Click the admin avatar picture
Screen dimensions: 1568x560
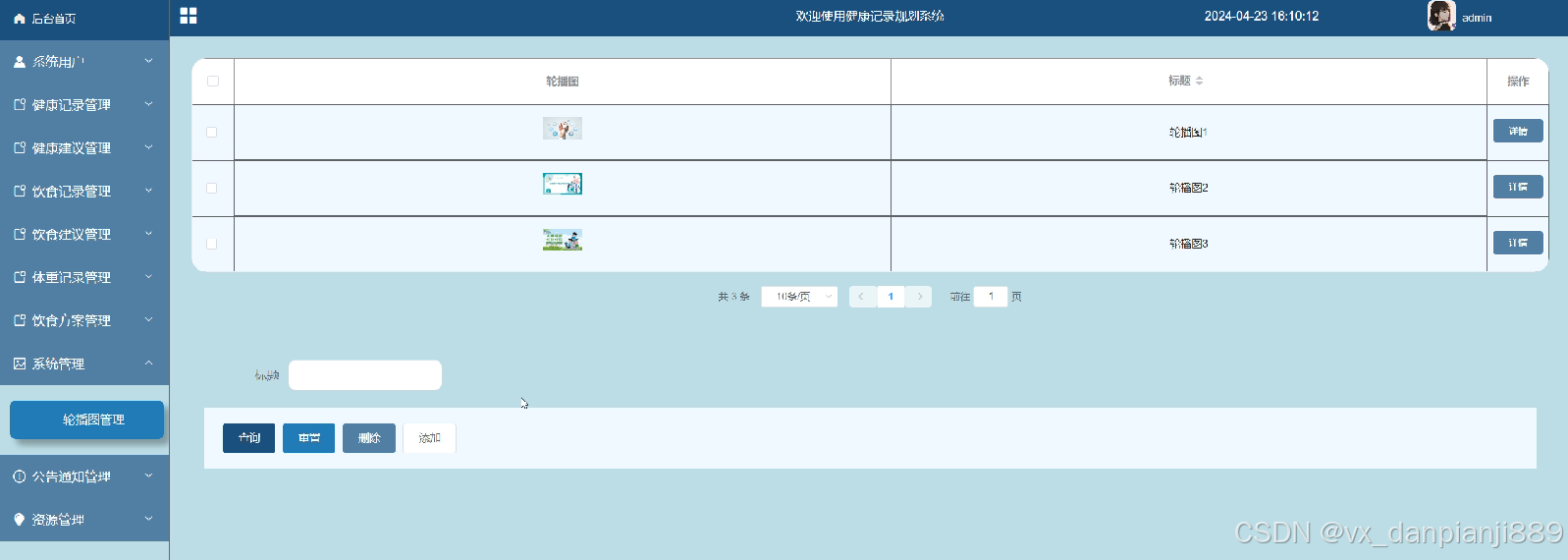click(1441, 16)
